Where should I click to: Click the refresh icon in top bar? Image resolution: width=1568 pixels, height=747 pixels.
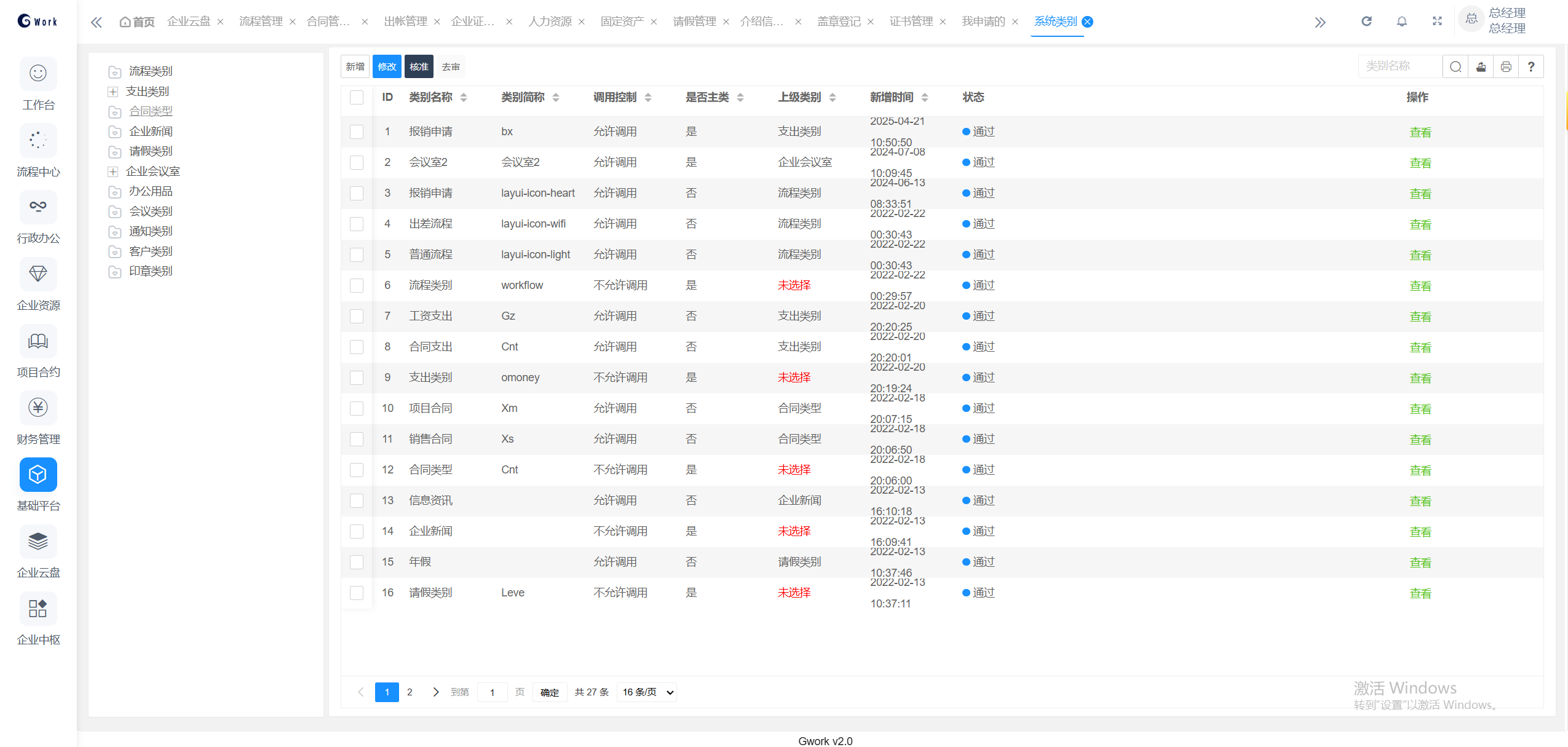pyautogui.click(x=1366, y=22)
